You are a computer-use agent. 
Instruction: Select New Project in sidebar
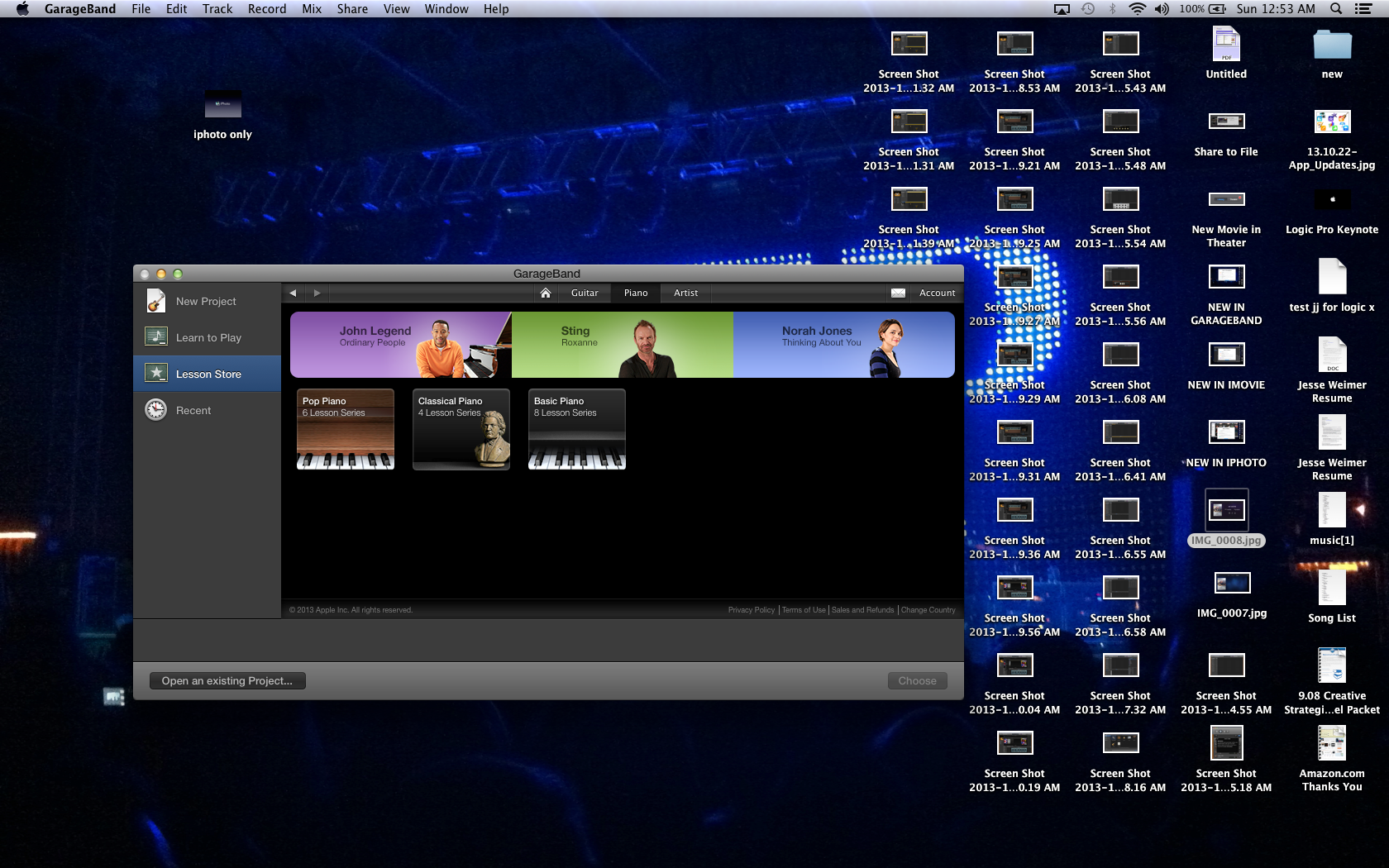(208, 301)
